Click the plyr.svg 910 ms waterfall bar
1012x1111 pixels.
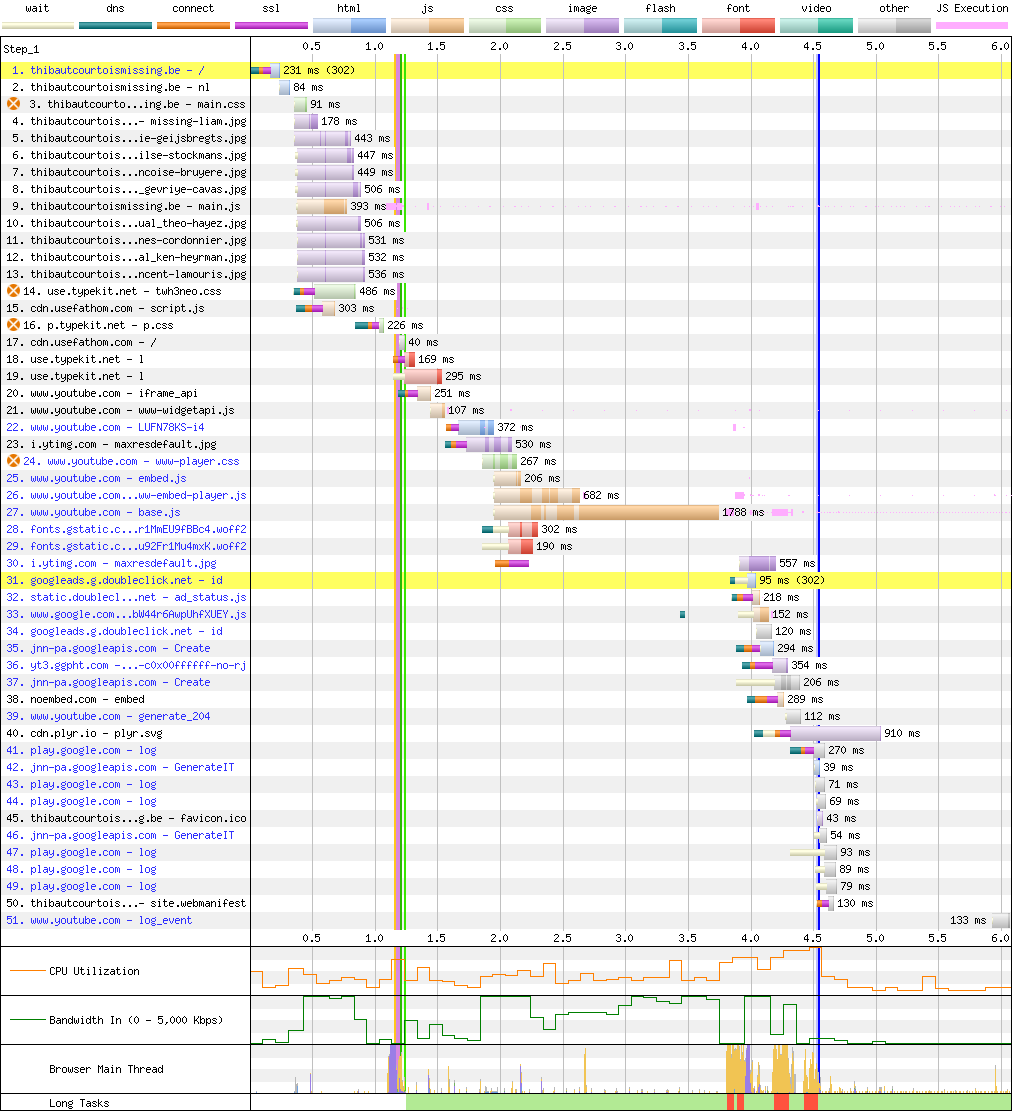pos(836,733)
